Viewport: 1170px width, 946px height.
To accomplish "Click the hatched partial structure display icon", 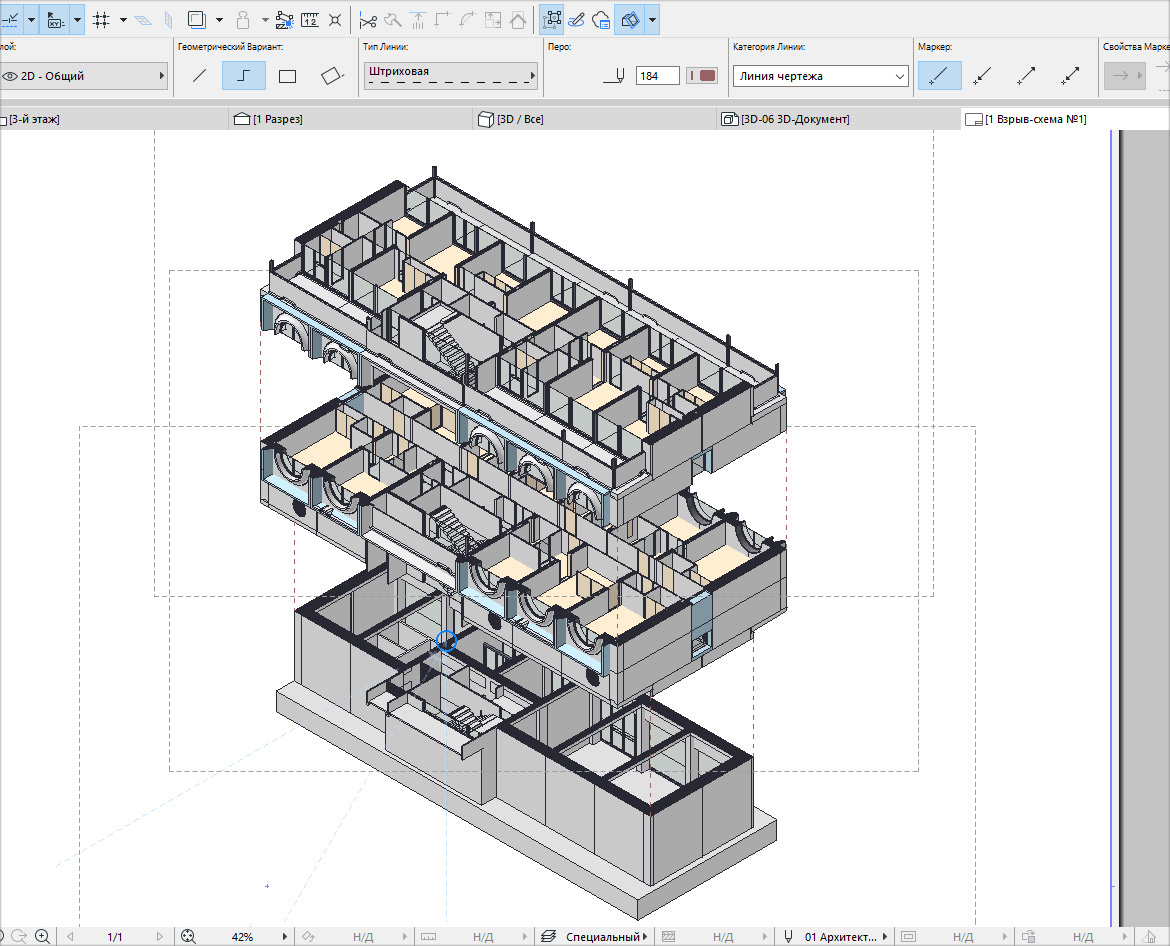I will tap(669, 936).
